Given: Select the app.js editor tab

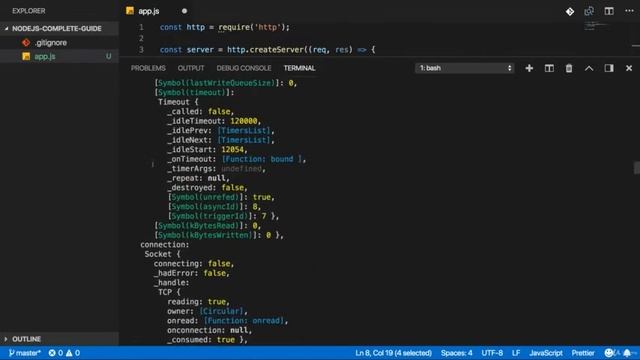Looking at the screenshot, I should click(x=157, y=11).
